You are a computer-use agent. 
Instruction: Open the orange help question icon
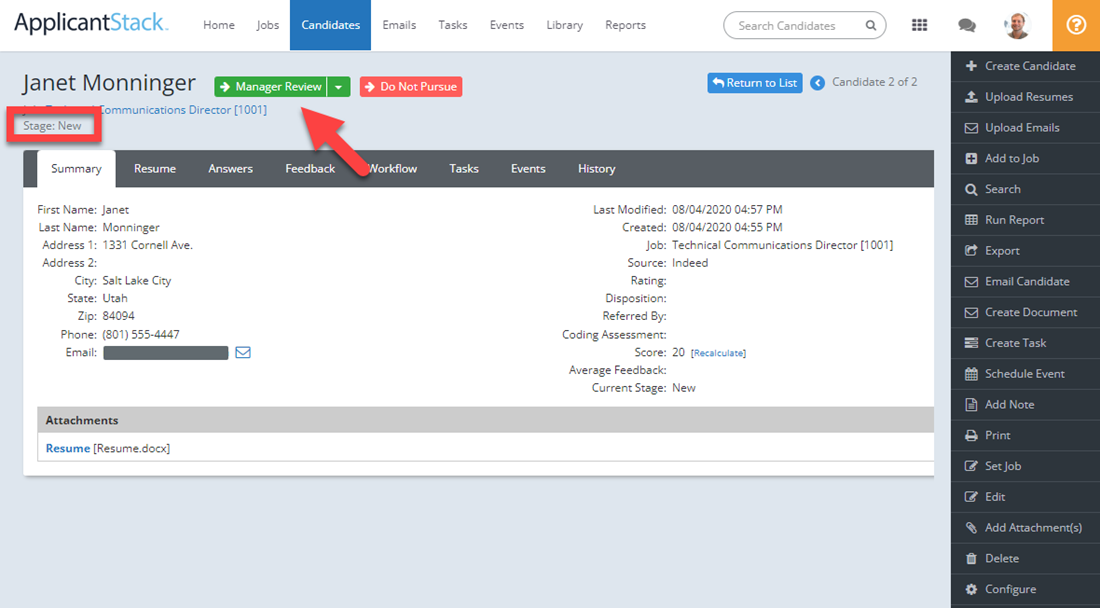(x=1076, y=25)
